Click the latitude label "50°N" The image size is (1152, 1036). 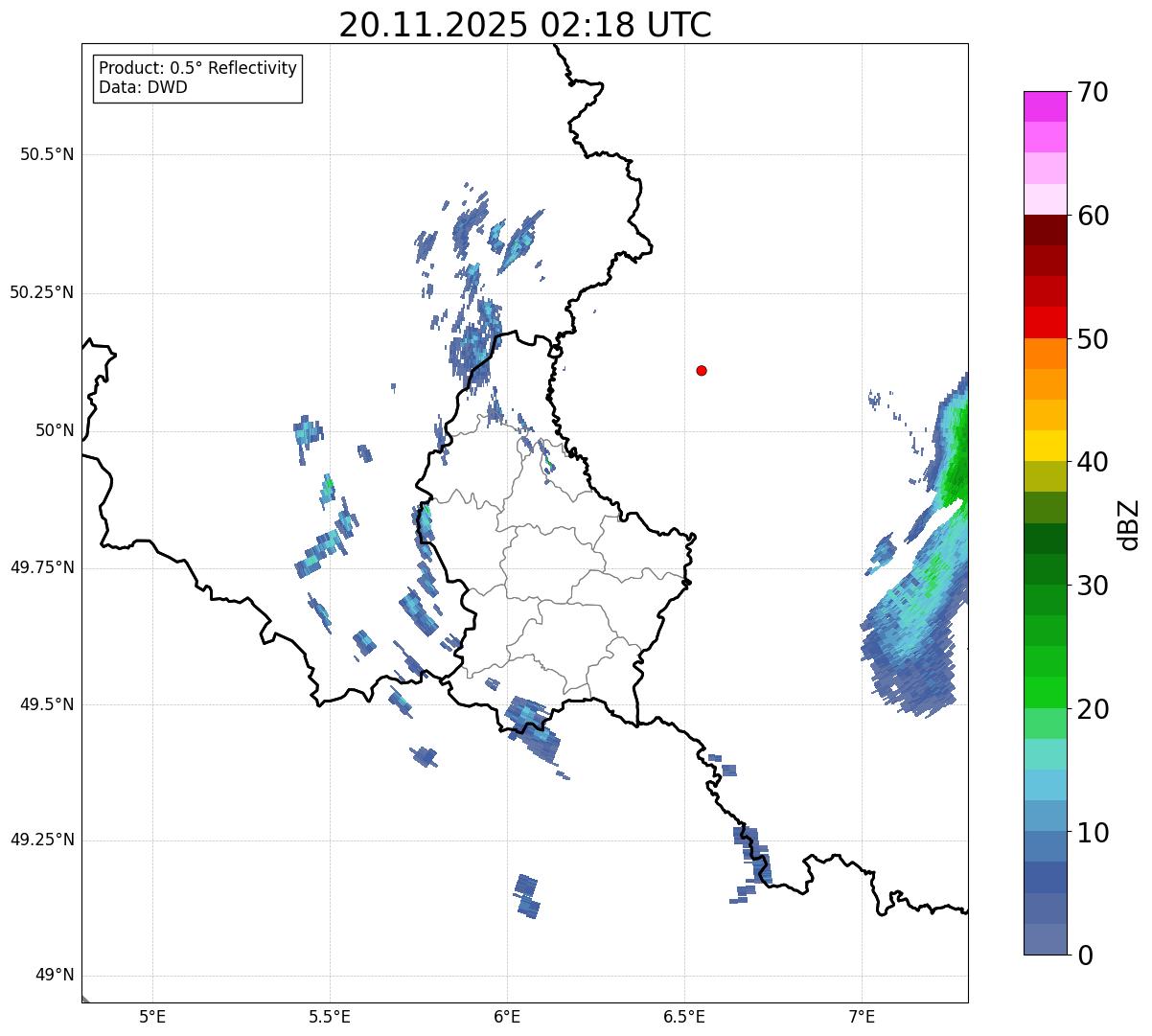[55, 430]
